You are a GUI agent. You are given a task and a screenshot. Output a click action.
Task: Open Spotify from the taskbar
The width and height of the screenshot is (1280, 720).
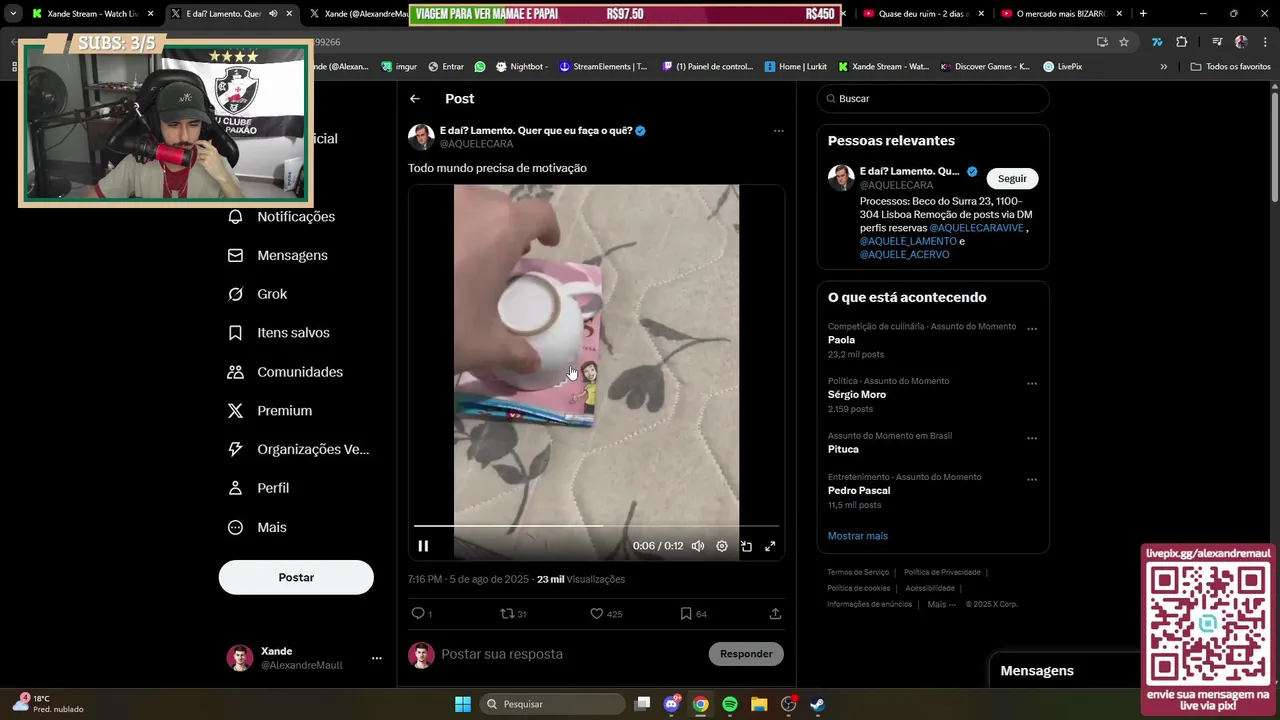click(729, 704)
